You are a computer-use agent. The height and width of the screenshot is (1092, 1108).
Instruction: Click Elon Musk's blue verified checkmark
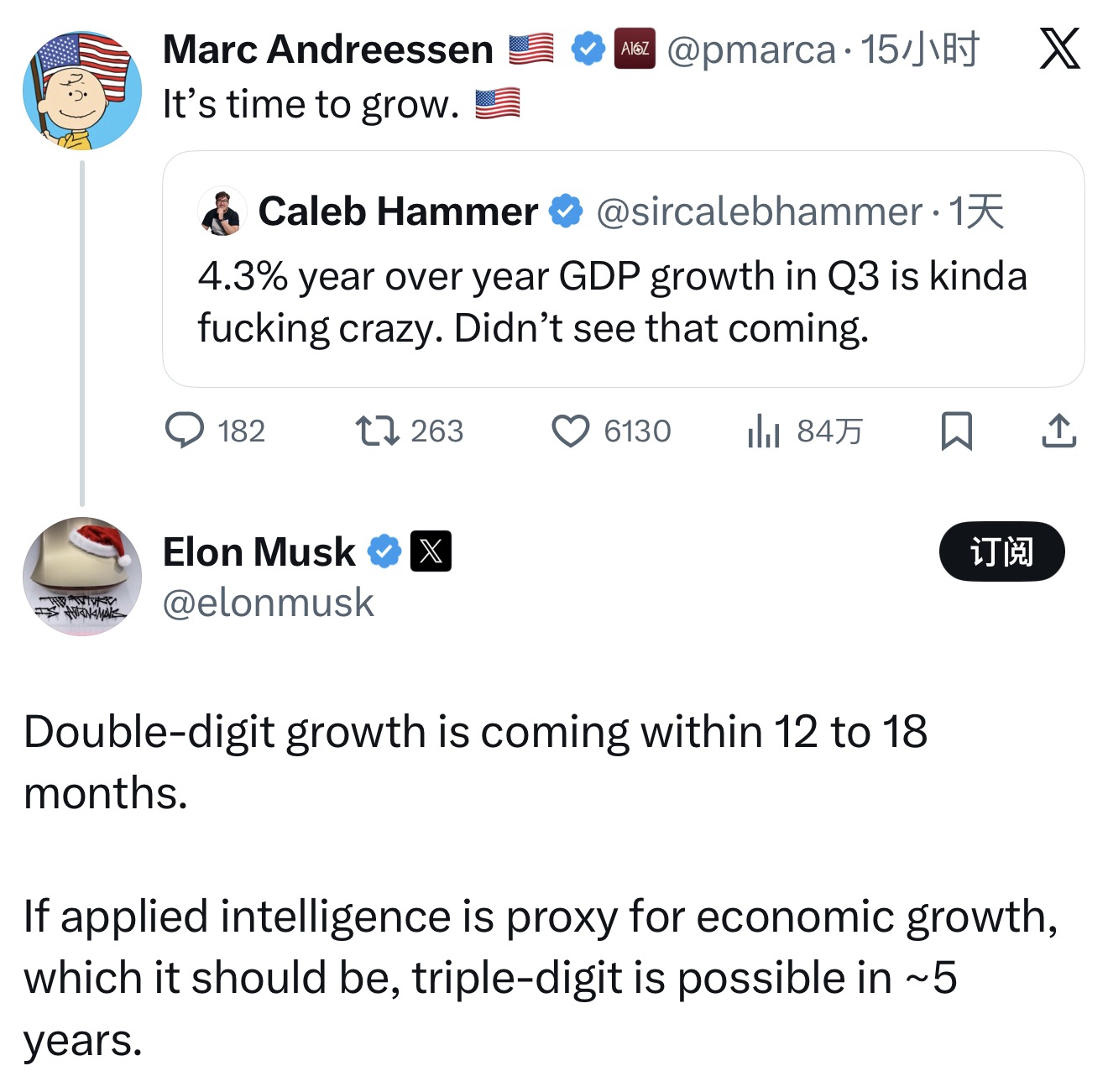385,551
